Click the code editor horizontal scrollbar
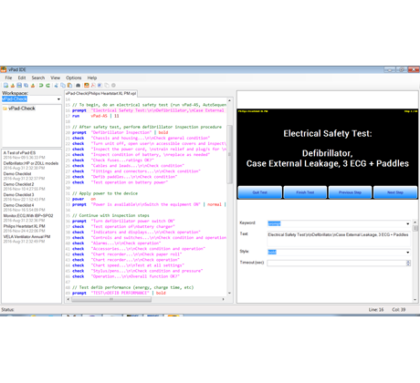The width and height of the screenshot is (420, 383). point(147,299)
